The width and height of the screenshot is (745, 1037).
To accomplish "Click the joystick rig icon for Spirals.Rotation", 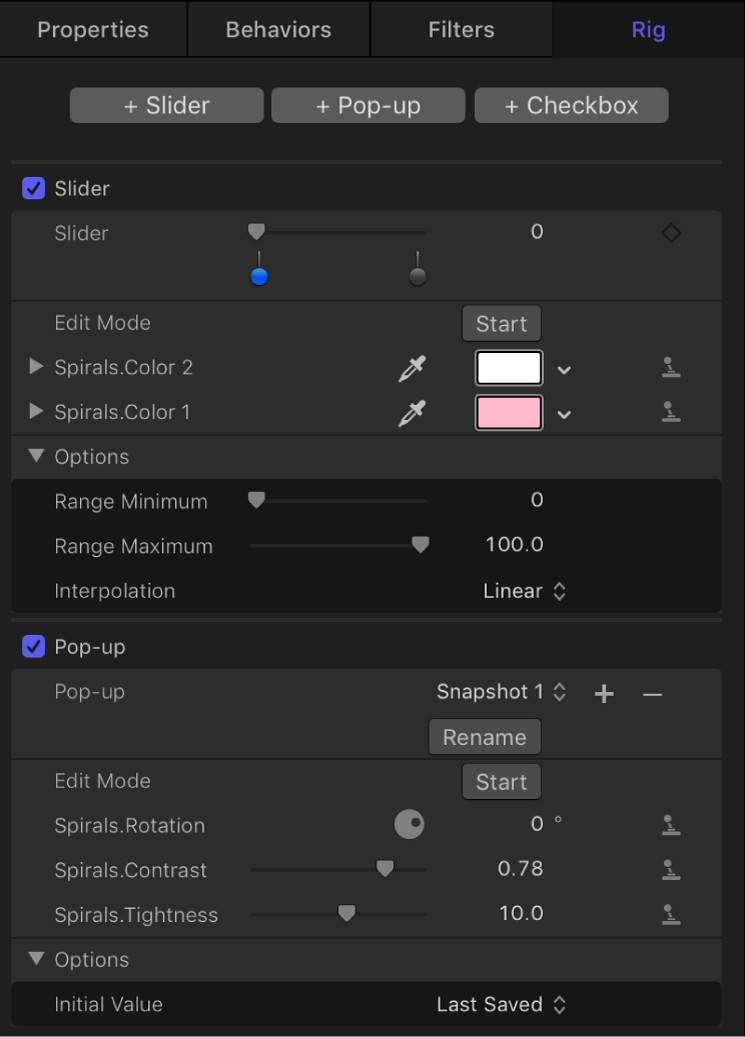I will click(671, 825).
